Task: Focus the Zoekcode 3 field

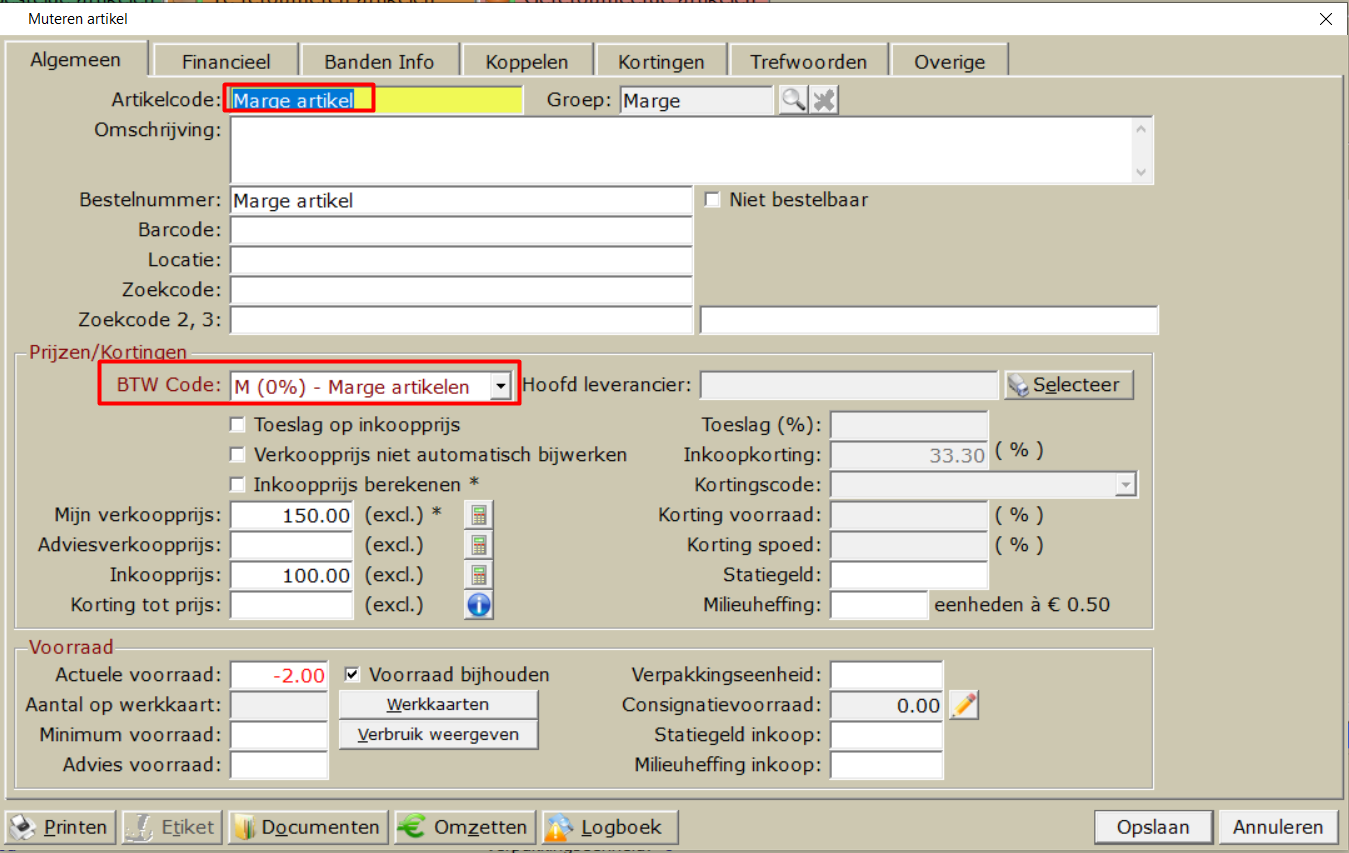Action: (x=929, y=320)
